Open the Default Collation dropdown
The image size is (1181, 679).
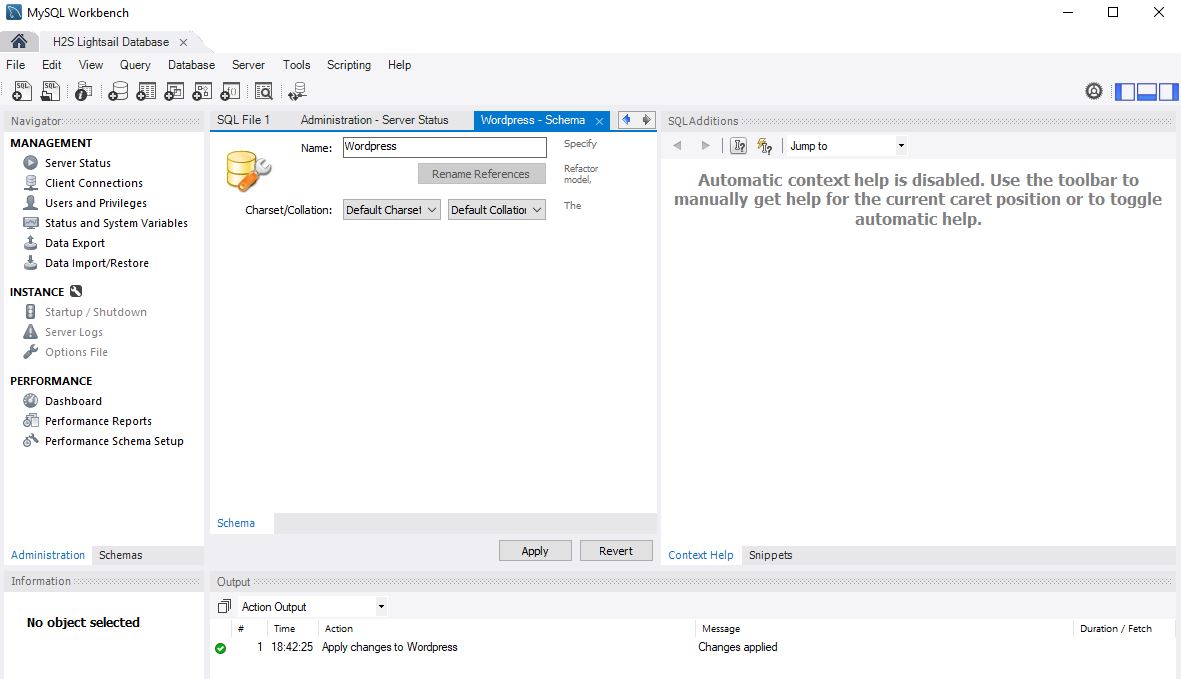coord(496,210)
